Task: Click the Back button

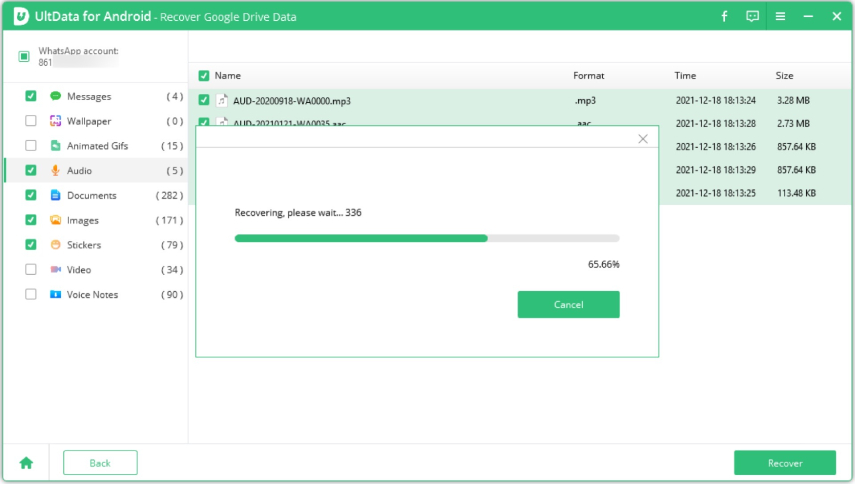Action: [100, 463]
